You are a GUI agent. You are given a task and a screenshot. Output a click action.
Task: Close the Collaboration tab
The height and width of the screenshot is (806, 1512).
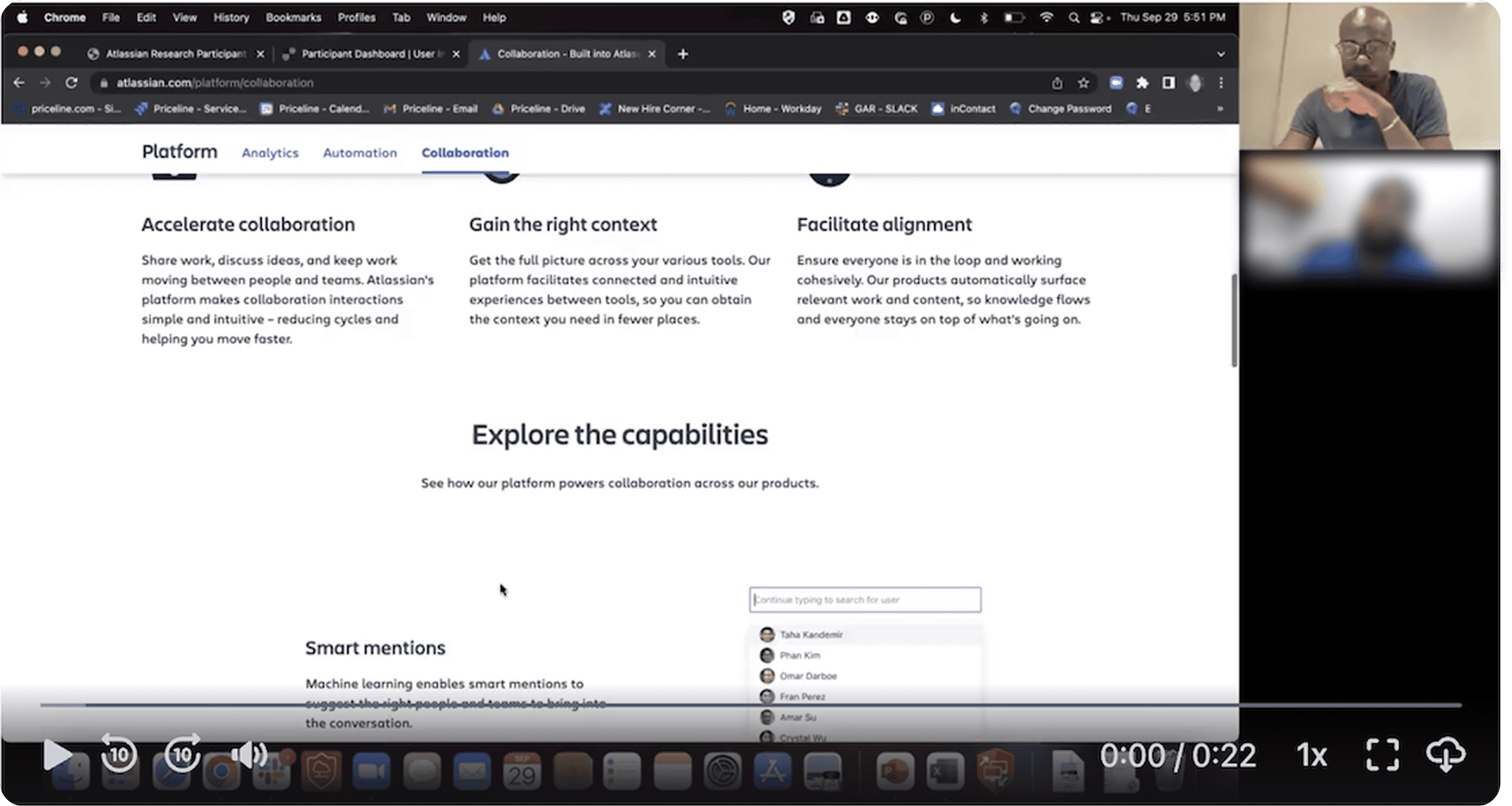(x=651, y=54)
